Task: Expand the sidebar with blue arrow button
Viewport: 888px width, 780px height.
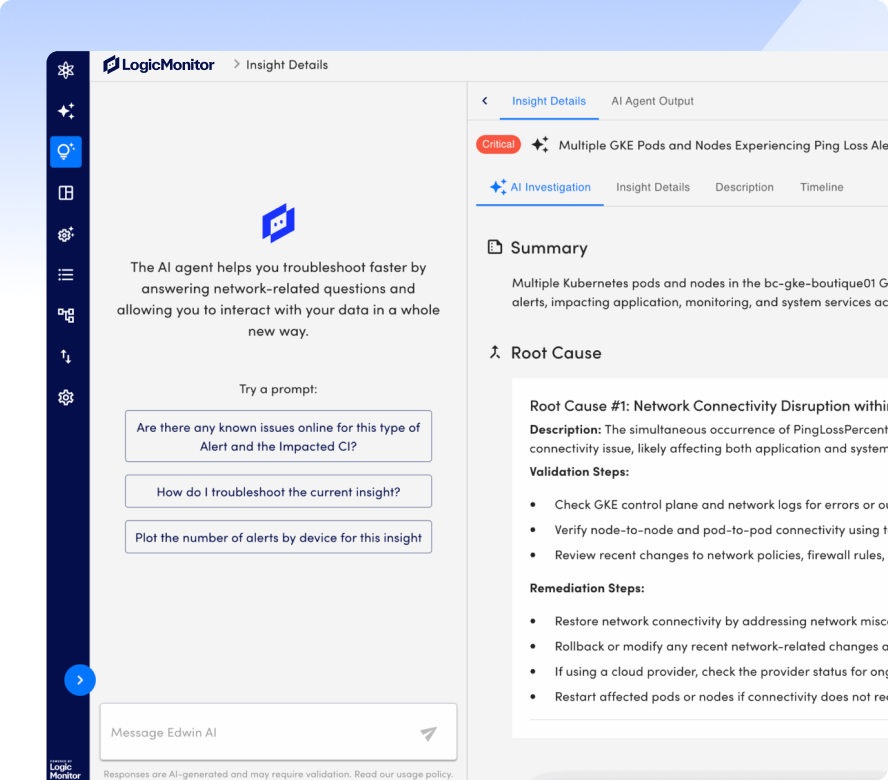Action: pyautogui.click(x=80, y=681)
